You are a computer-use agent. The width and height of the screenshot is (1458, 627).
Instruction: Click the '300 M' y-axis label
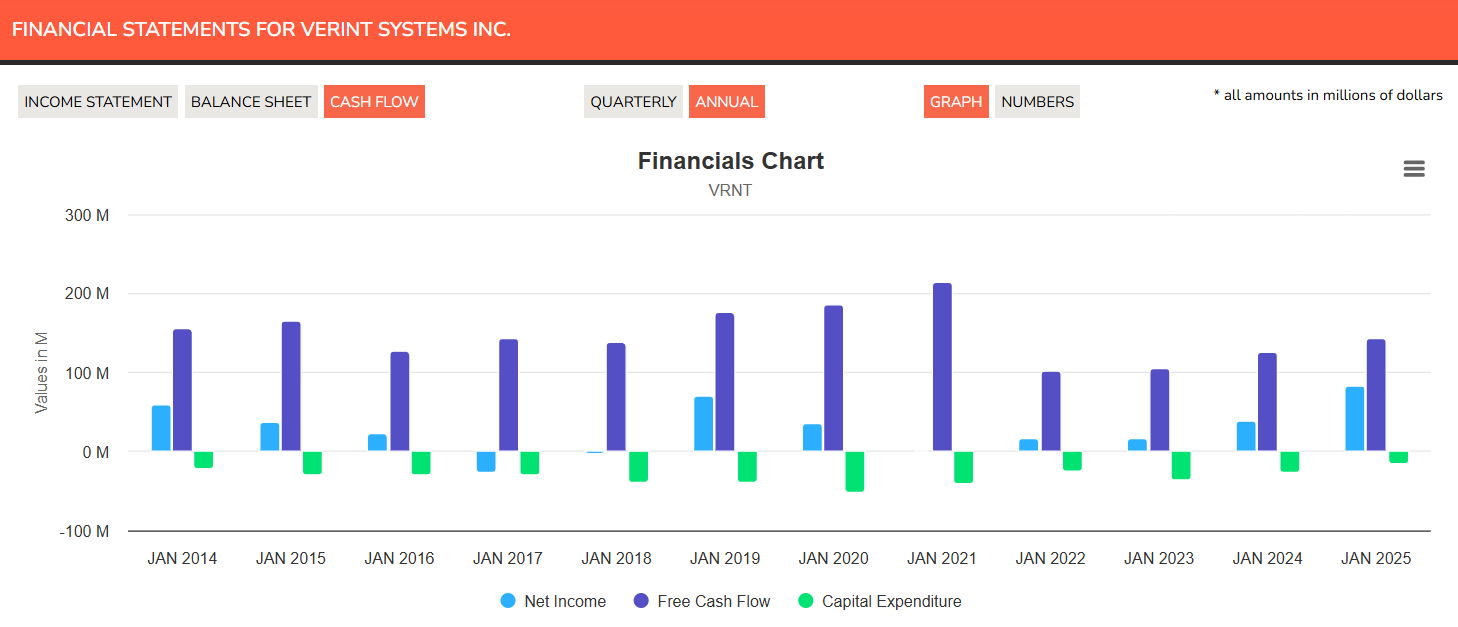click(89, 215)
